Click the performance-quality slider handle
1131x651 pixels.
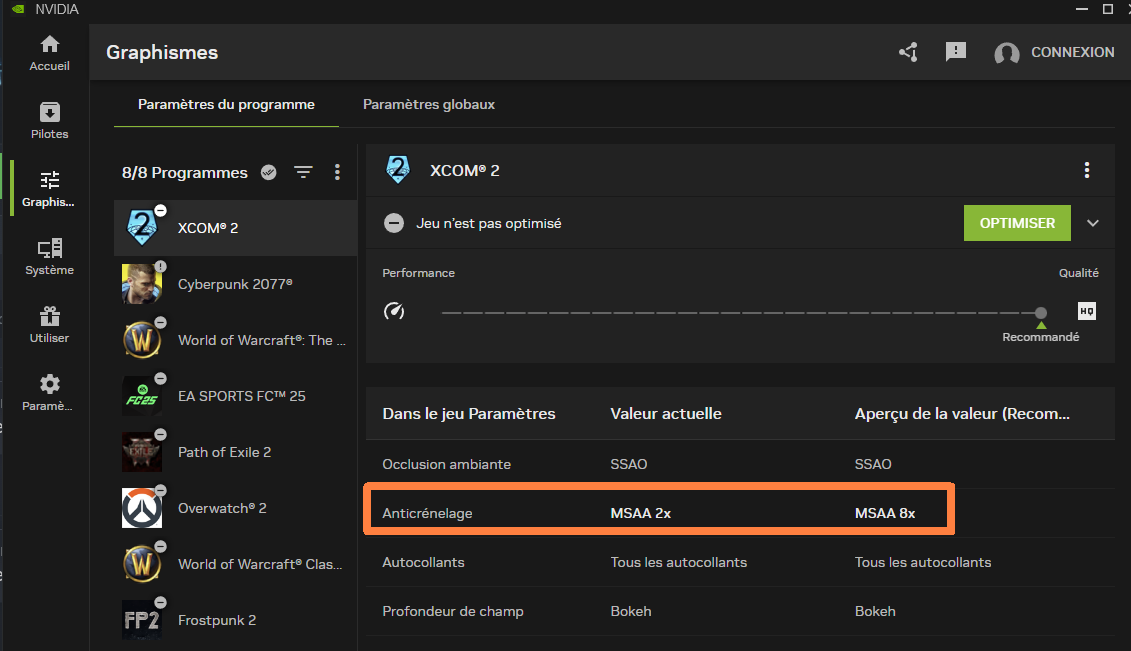[x=1041, y=313]
